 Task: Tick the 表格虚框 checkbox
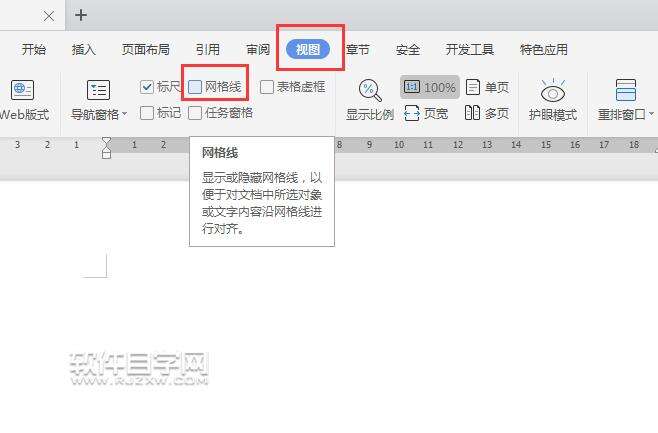(267, 87)
